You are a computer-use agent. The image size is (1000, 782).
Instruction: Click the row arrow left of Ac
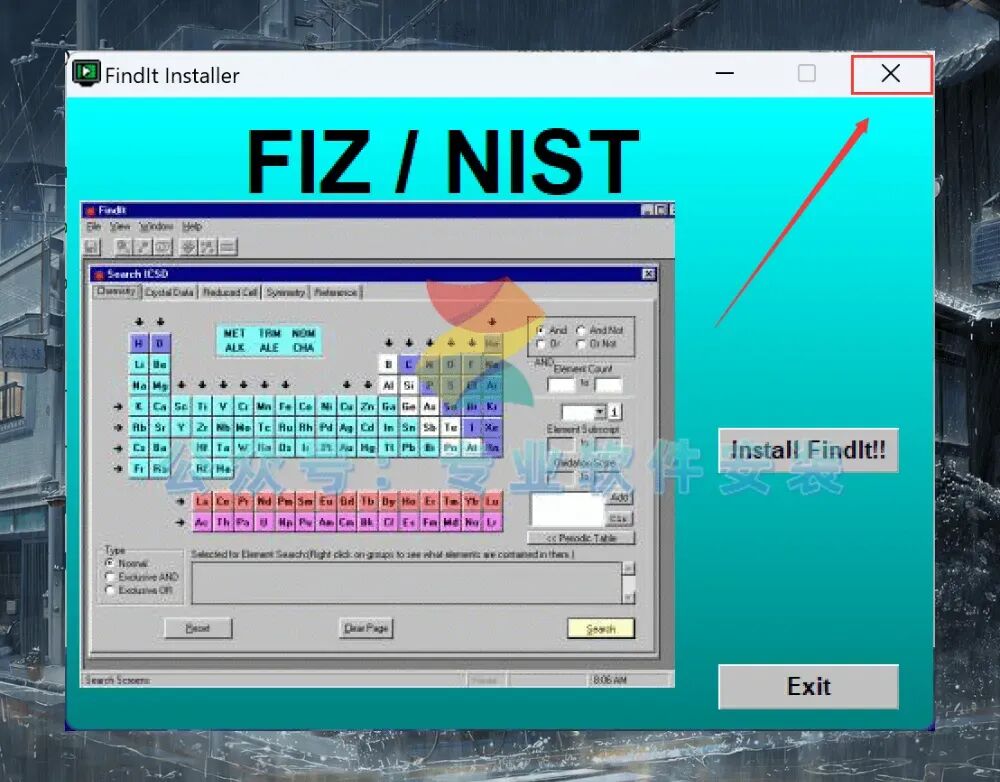(x=180, y=522)
